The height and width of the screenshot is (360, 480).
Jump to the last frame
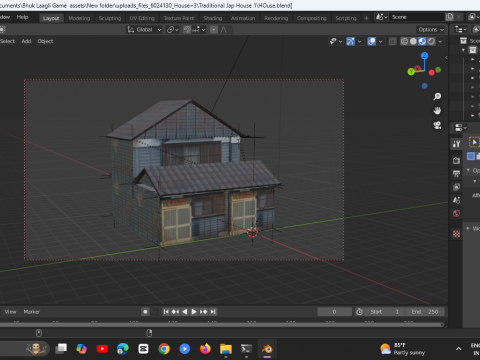pos(213,312)
